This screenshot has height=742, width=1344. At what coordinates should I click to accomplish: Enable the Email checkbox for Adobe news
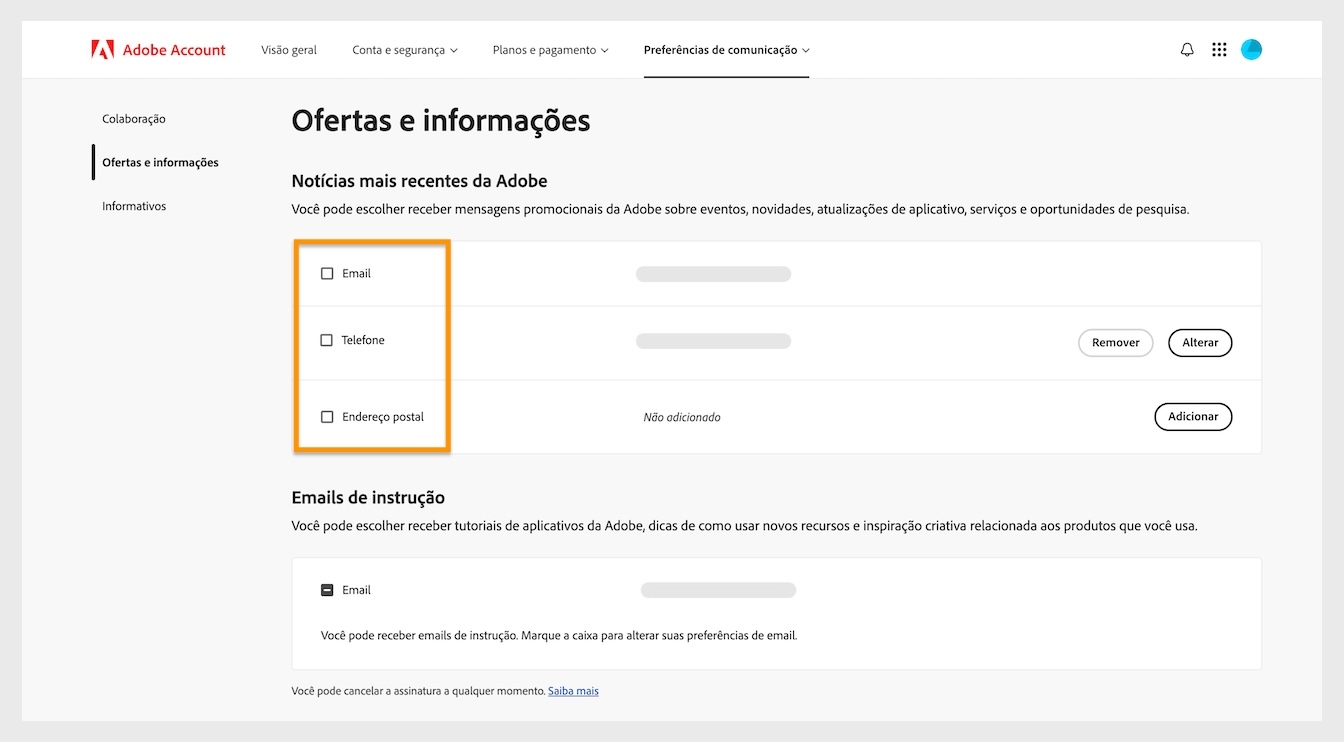coord(327,272)
